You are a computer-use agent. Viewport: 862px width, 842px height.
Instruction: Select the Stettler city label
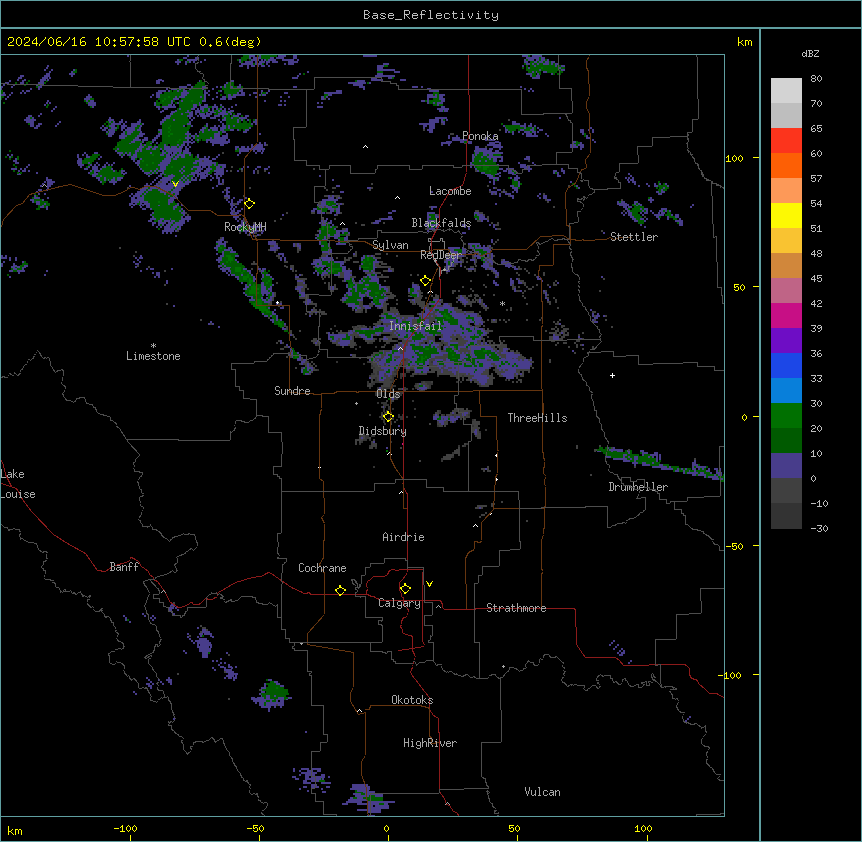(x=634, y=237)
